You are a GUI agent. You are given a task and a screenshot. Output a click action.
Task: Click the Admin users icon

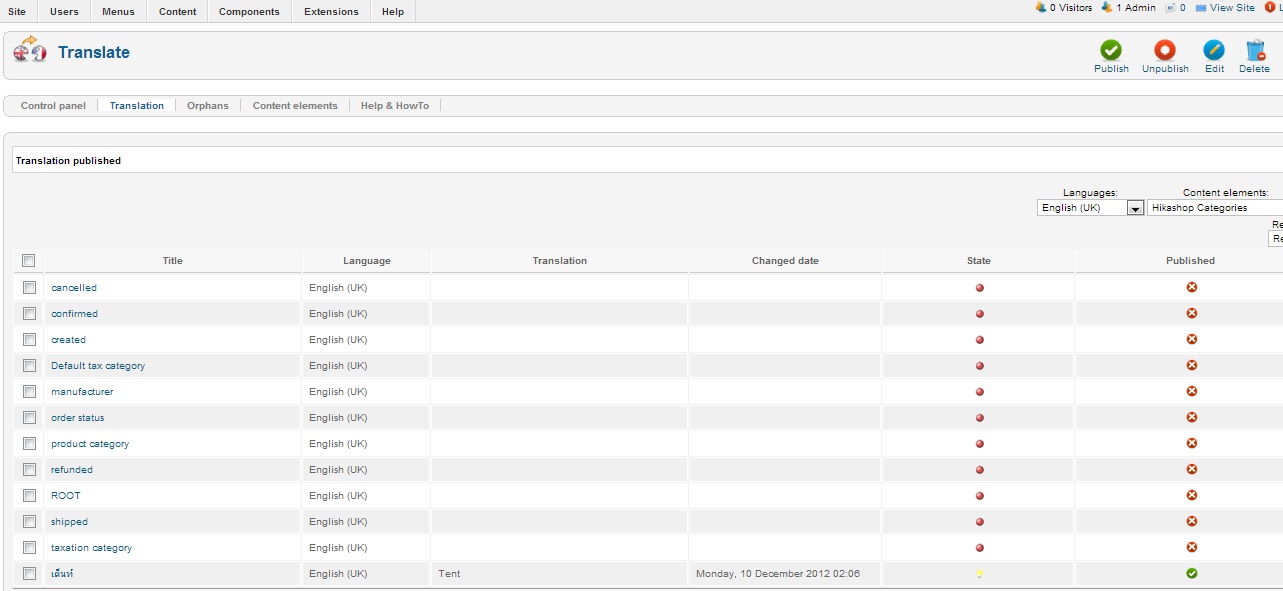pyautogui.click(x=1106, y=7)
